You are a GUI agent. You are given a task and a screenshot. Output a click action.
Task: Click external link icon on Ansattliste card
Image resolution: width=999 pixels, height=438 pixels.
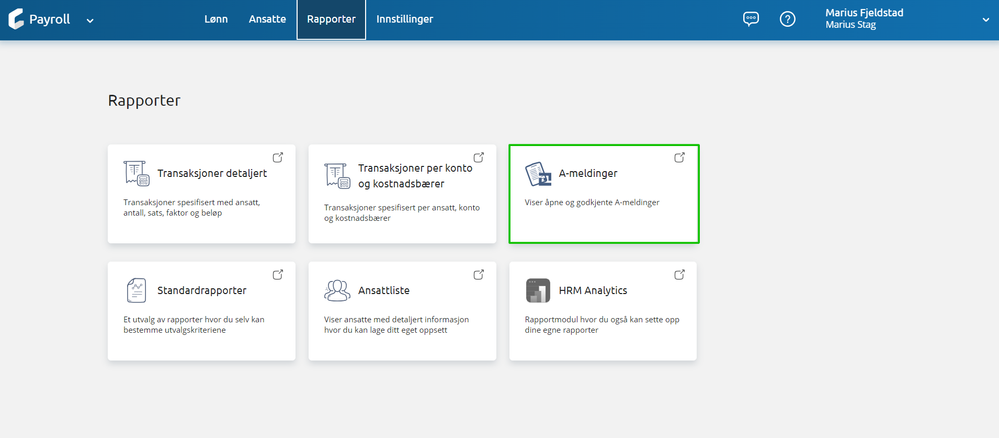(x=478, y=274)
